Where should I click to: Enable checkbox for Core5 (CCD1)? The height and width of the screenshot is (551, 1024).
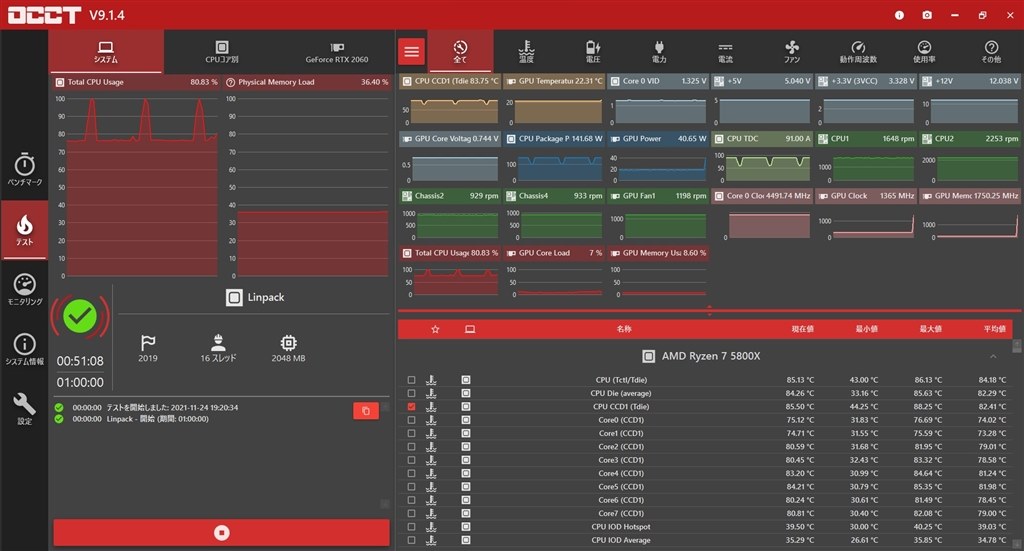point(411,486)
